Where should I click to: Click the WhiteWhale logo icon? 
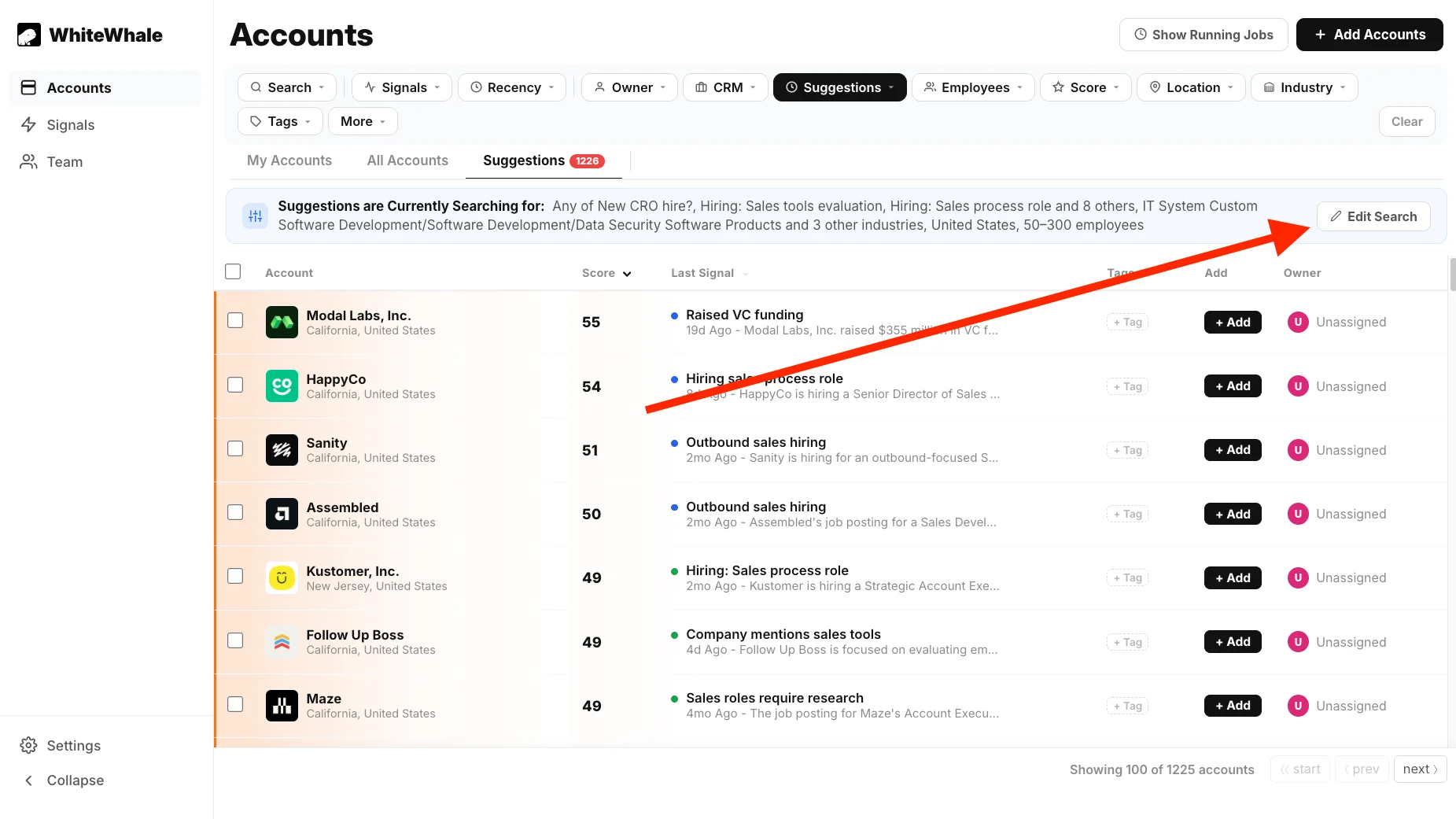pos(29,35)
